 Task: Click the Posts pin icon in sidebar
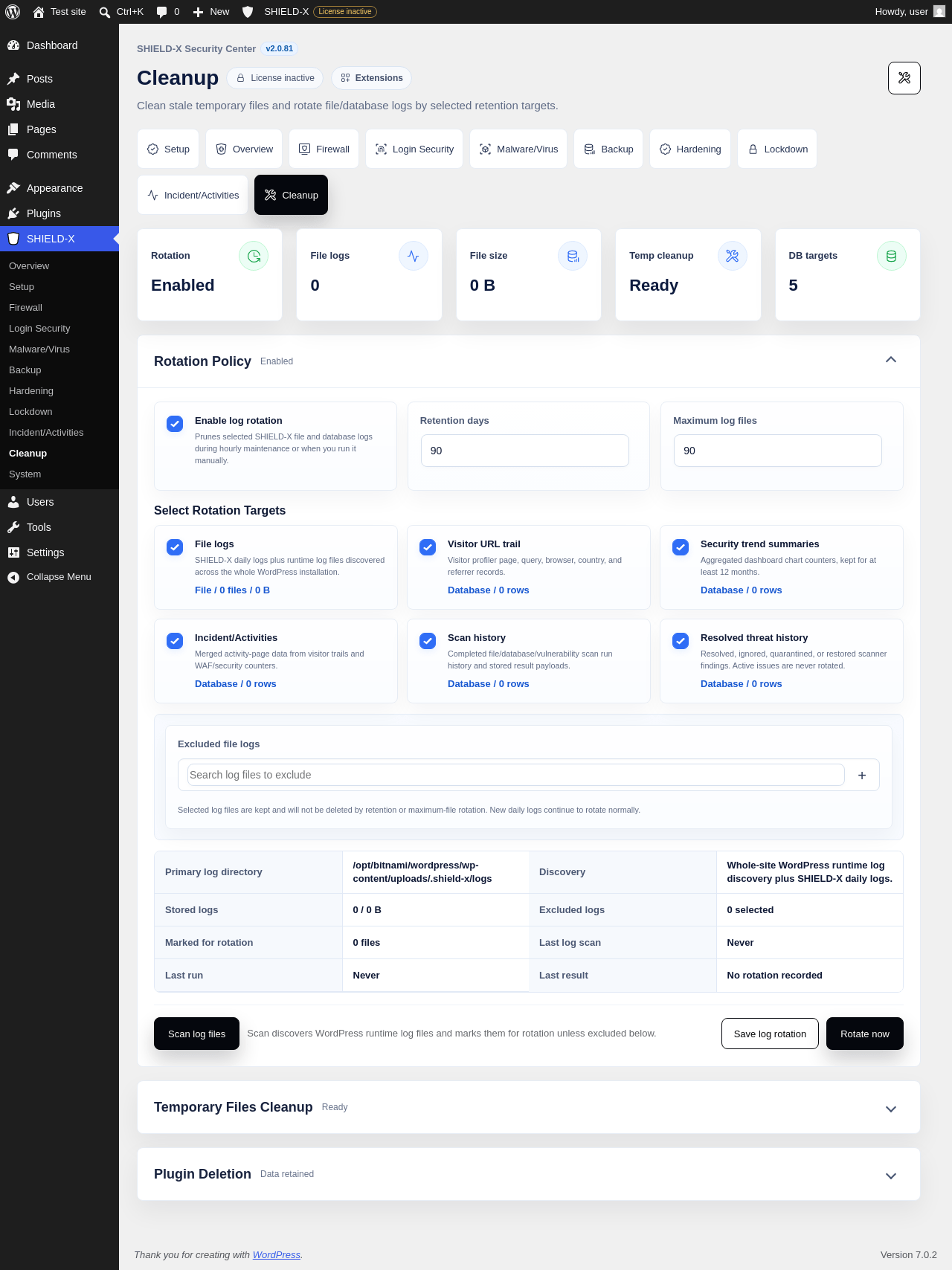pyautogui.click(x=13, y=79)
